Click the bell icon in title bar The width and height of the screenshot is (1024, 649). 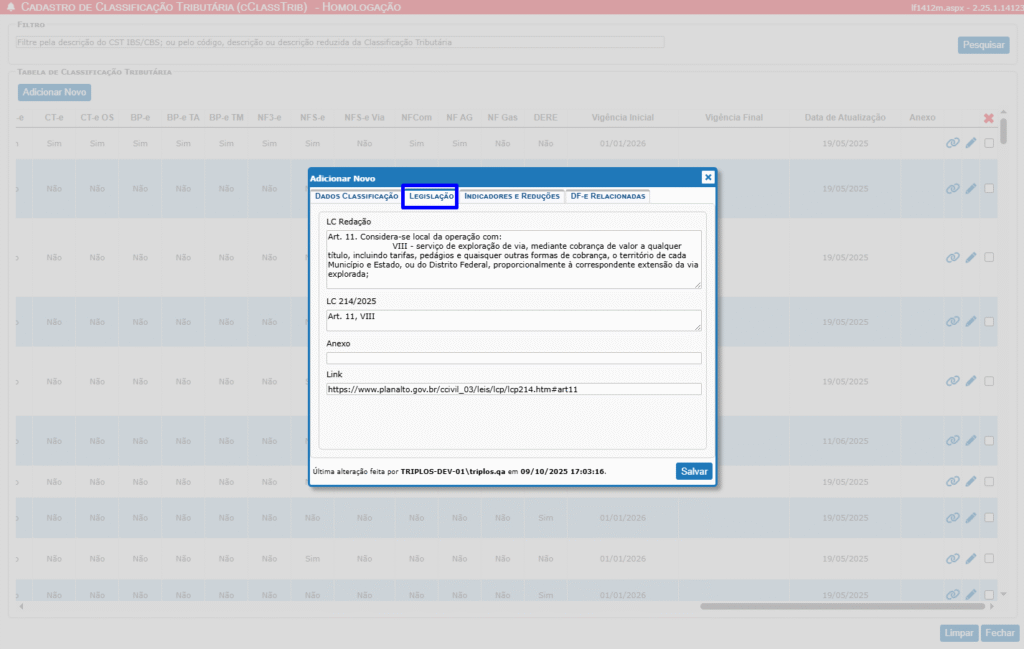pyautogui.click(x=10, y=7)
